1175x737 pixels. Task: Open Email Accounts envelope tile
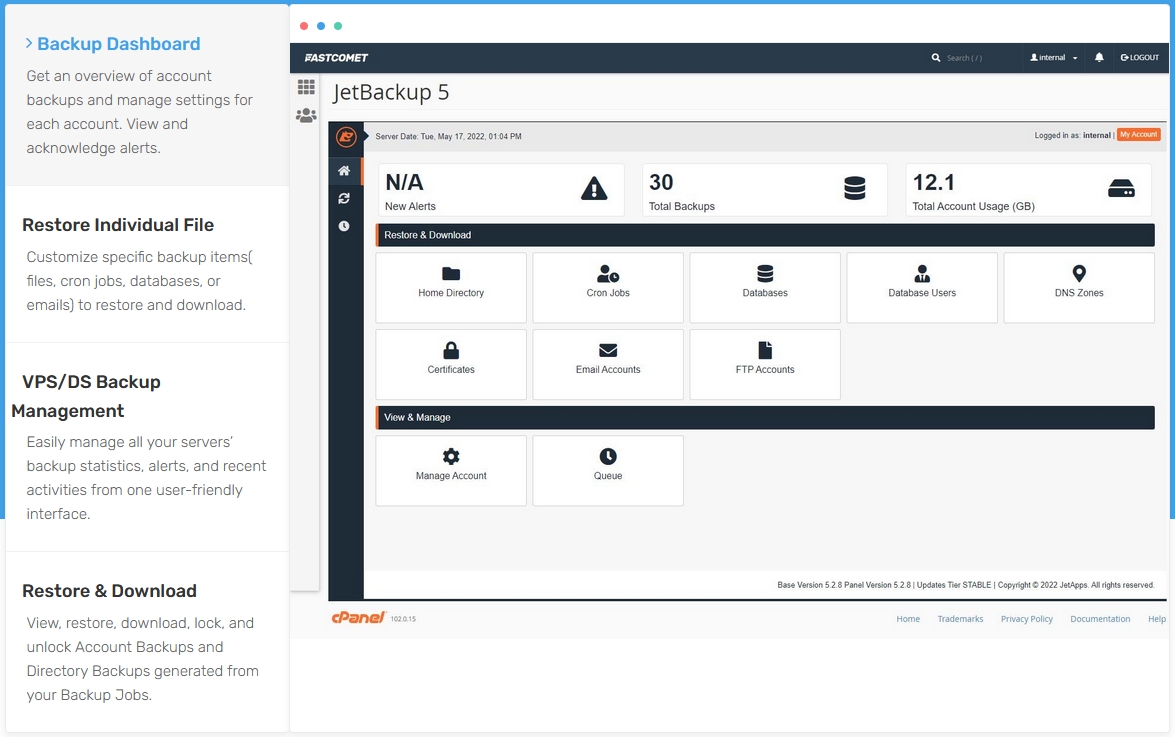(608, 364)
